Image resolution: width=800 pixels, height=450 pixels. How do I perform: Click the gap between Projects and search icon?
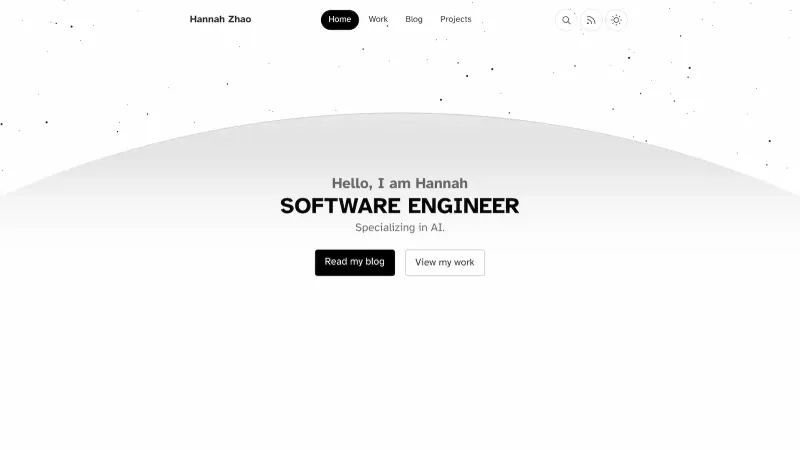515,20
